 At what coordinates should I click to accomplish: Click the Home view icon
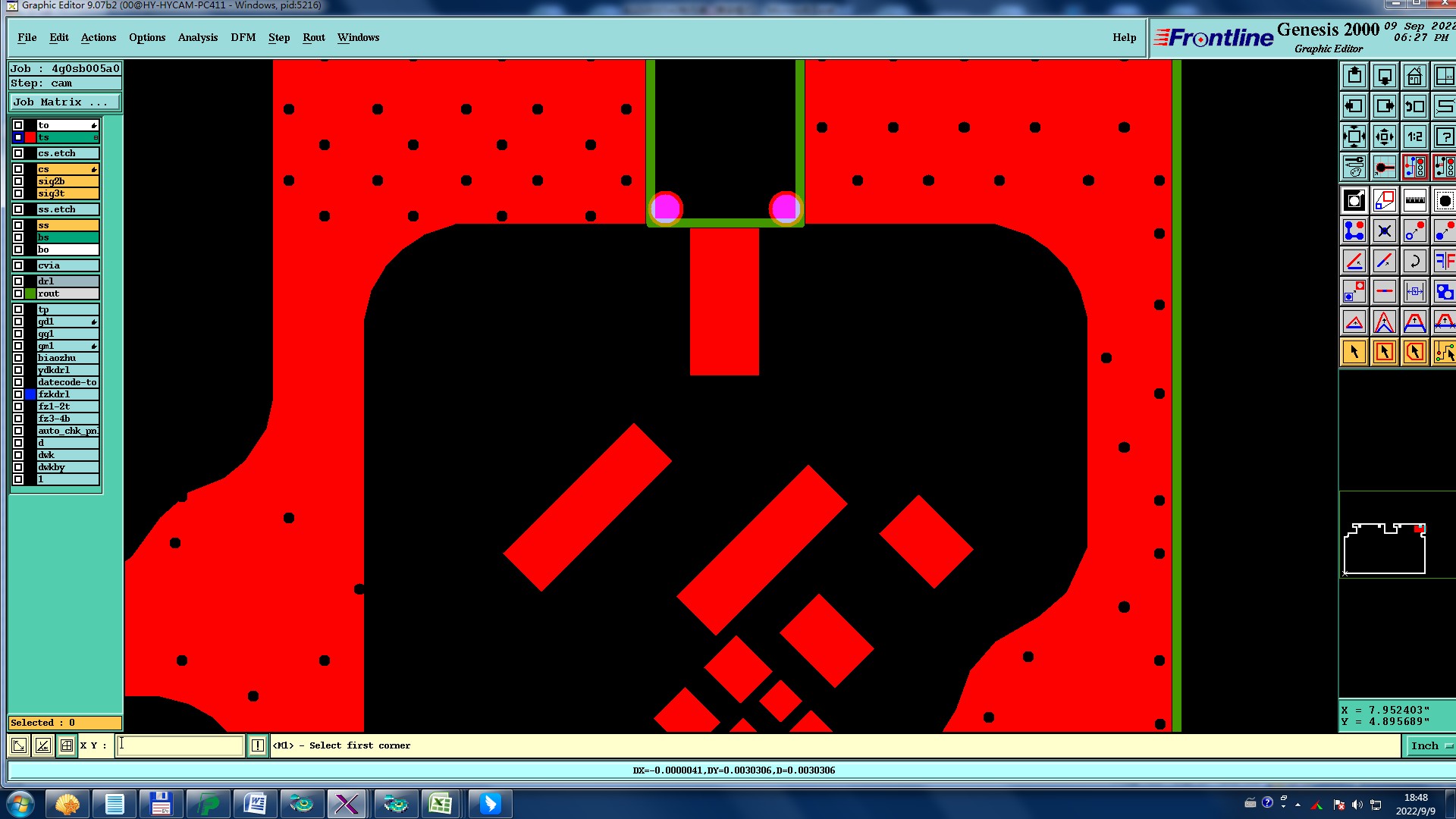tap(1414, 76)
